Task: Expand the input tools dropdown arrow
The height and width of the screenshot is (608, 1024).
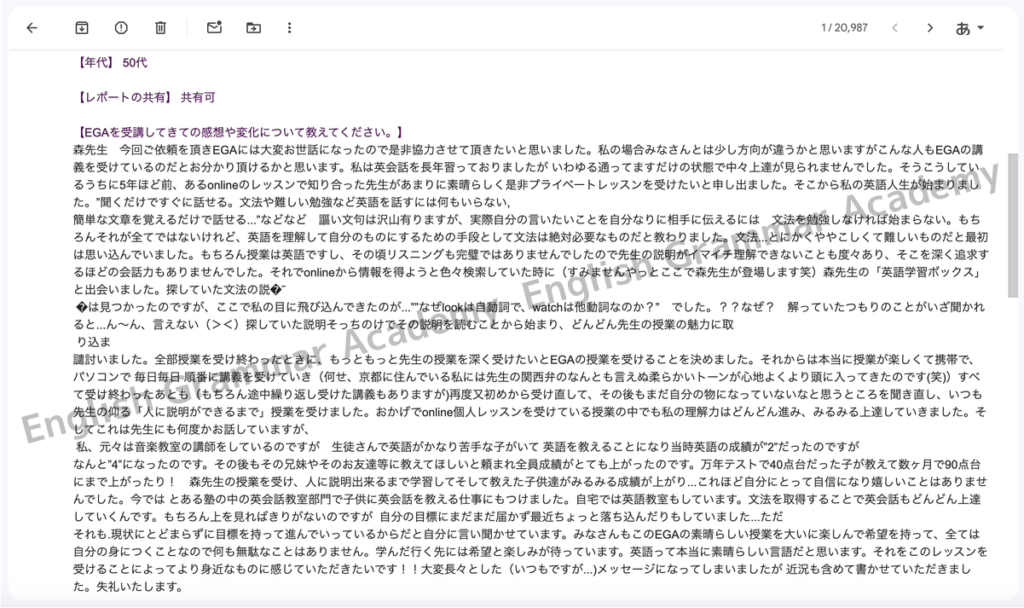Action: tap(981, 28)
